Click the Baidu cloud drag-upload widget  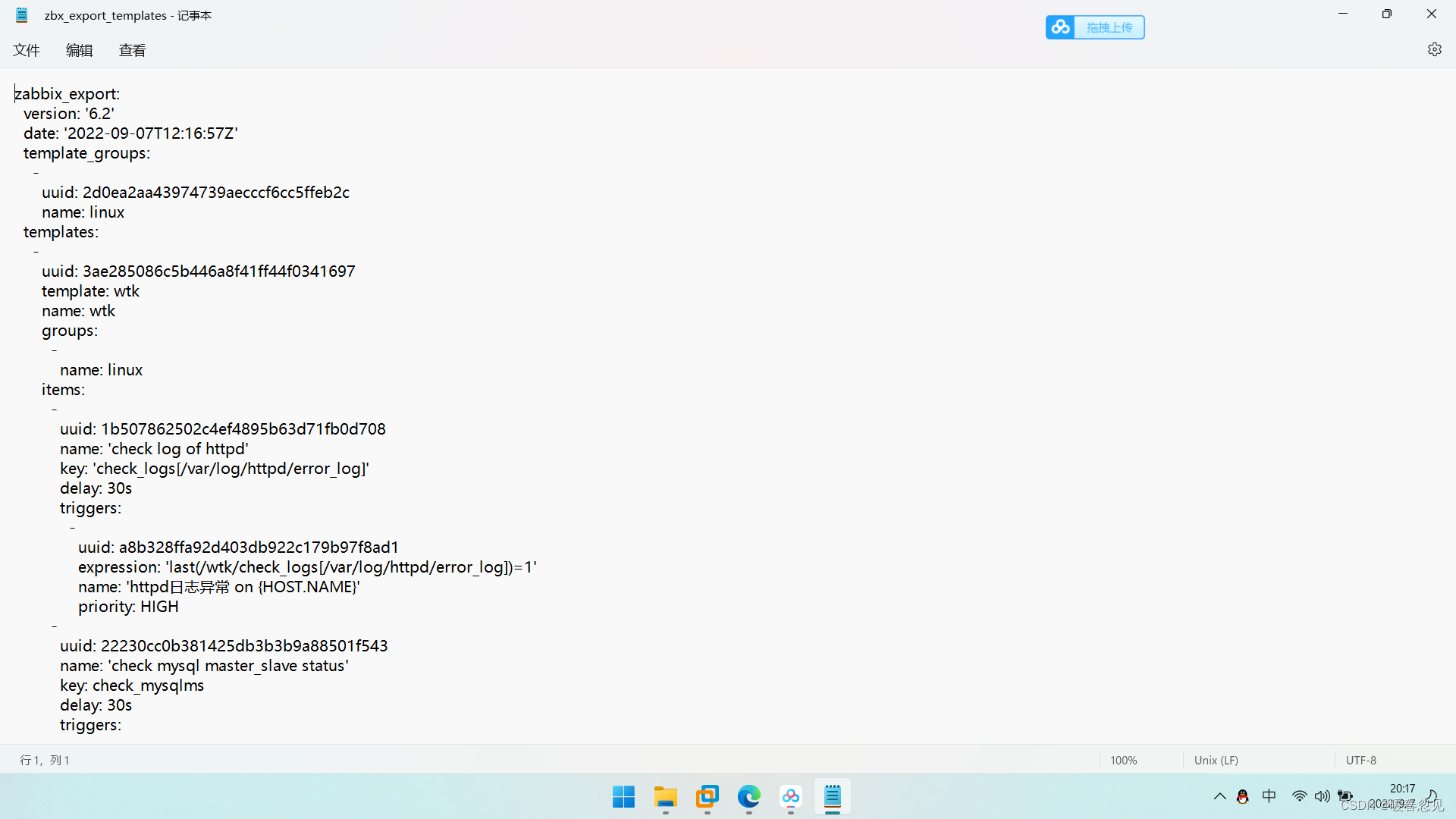click(x=1095, y=27)
